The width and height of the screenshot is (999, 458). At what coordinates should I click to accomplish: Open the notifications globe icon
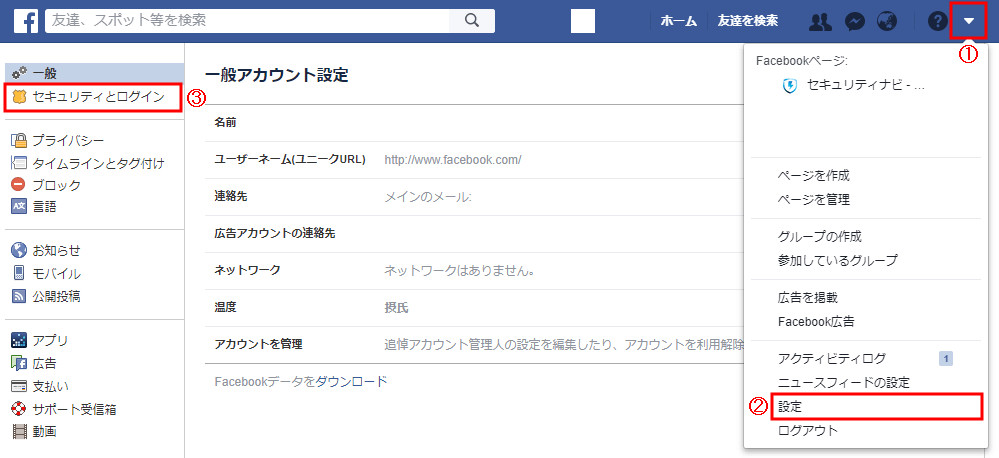coord(887,21)
